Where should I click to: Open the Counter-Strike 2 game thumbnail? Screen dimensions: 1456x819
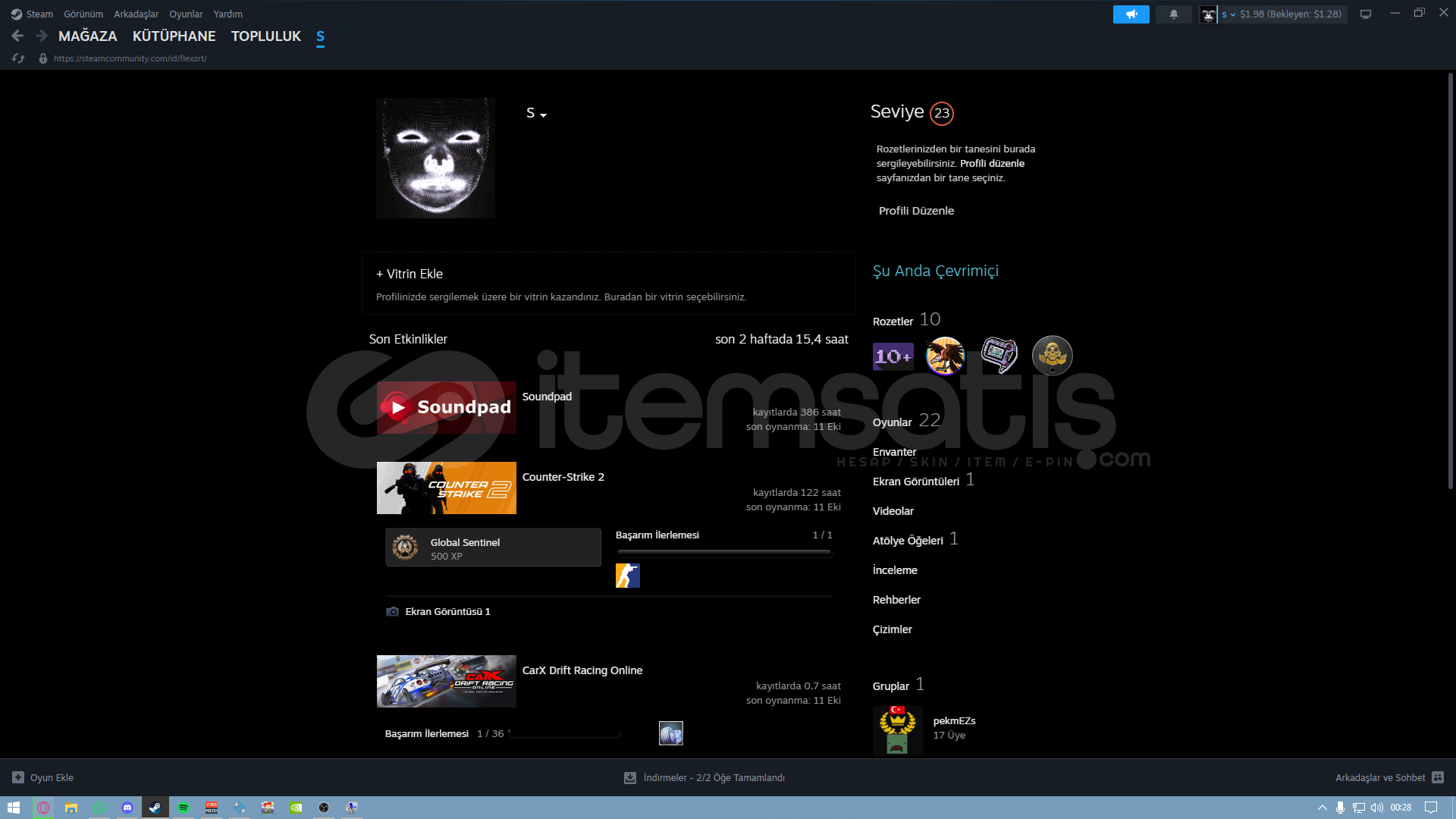[x=446, y=488]
